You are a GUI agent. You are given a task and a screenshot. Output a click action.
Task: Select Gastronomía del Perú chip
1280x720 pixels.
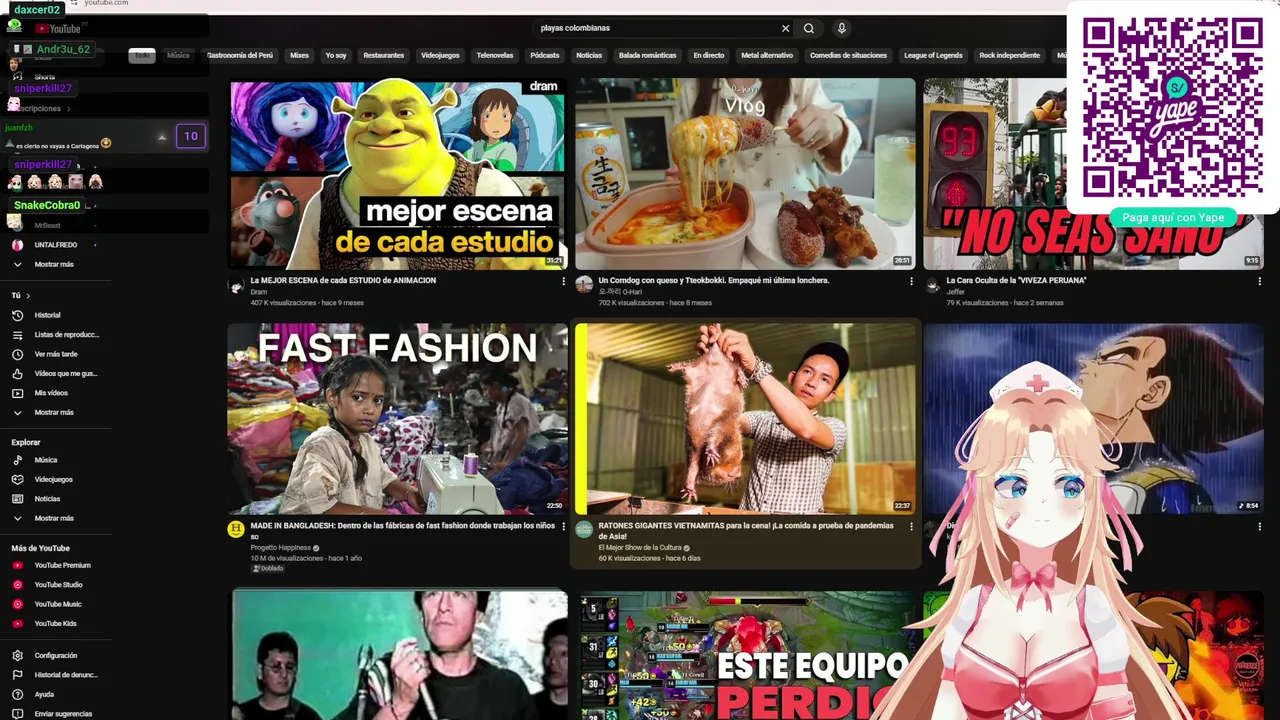click(x=240, y=55)
